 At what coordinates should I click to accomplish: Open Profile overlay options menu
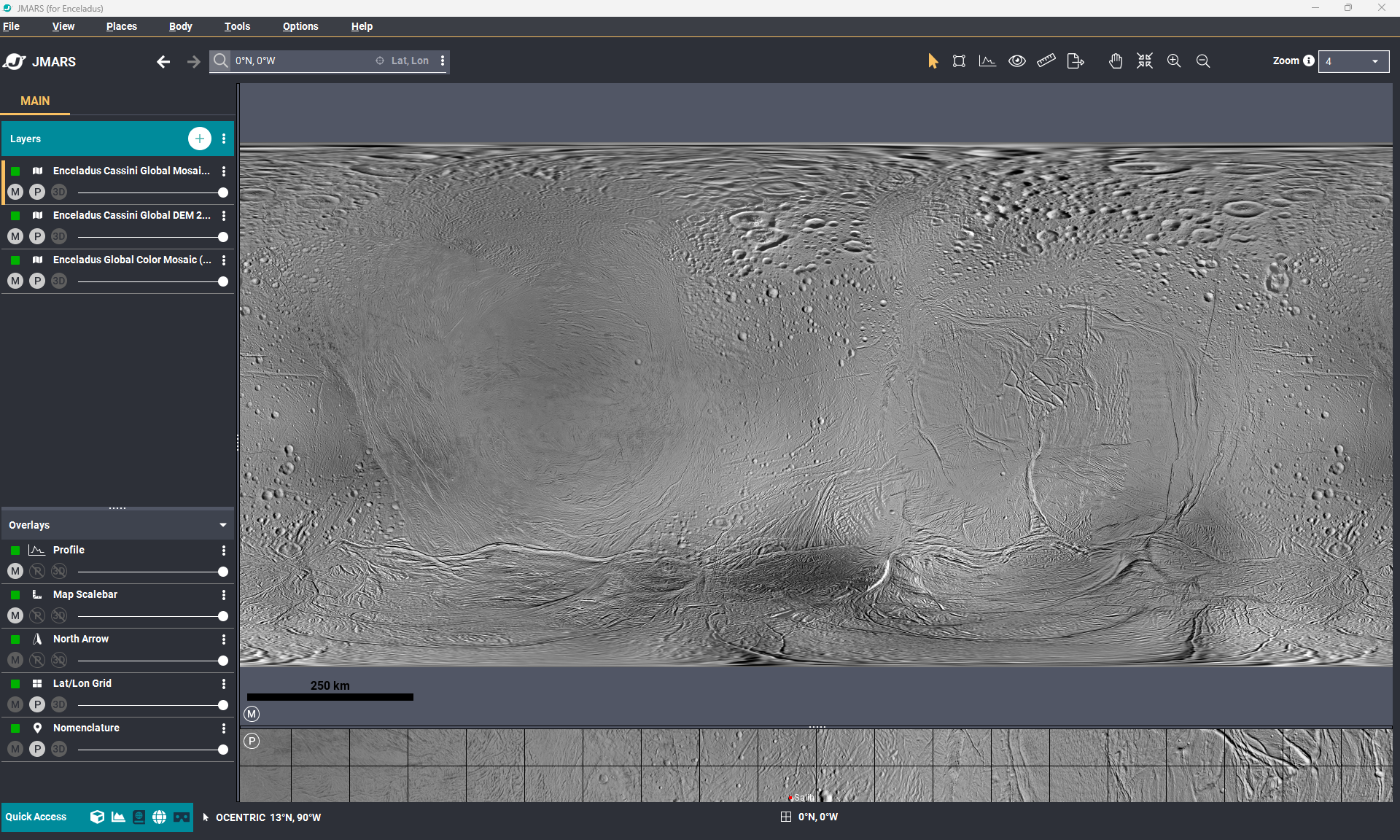pyautogui.click(x=224, y=550)
